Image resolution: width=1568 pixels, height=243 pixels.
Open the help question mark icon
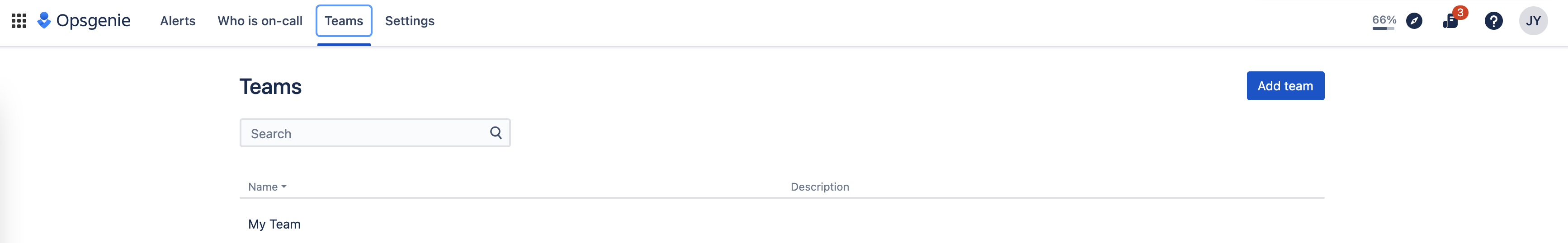click(1493, 21)
